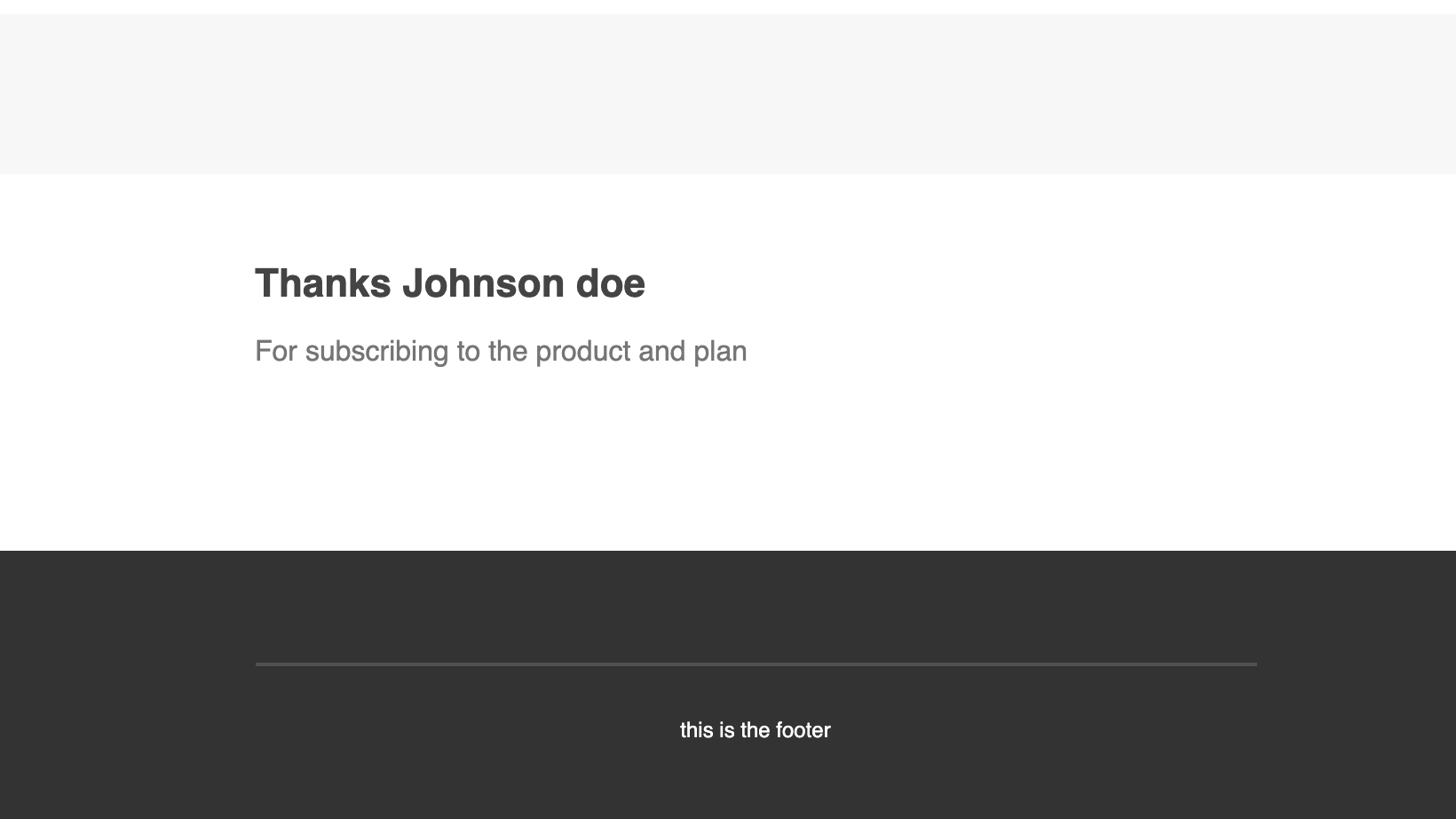The width and height of the screenshot is (1456, 819).
Task: Click the horizontal divider line in the footer
Action: click(x=756, y=664)
